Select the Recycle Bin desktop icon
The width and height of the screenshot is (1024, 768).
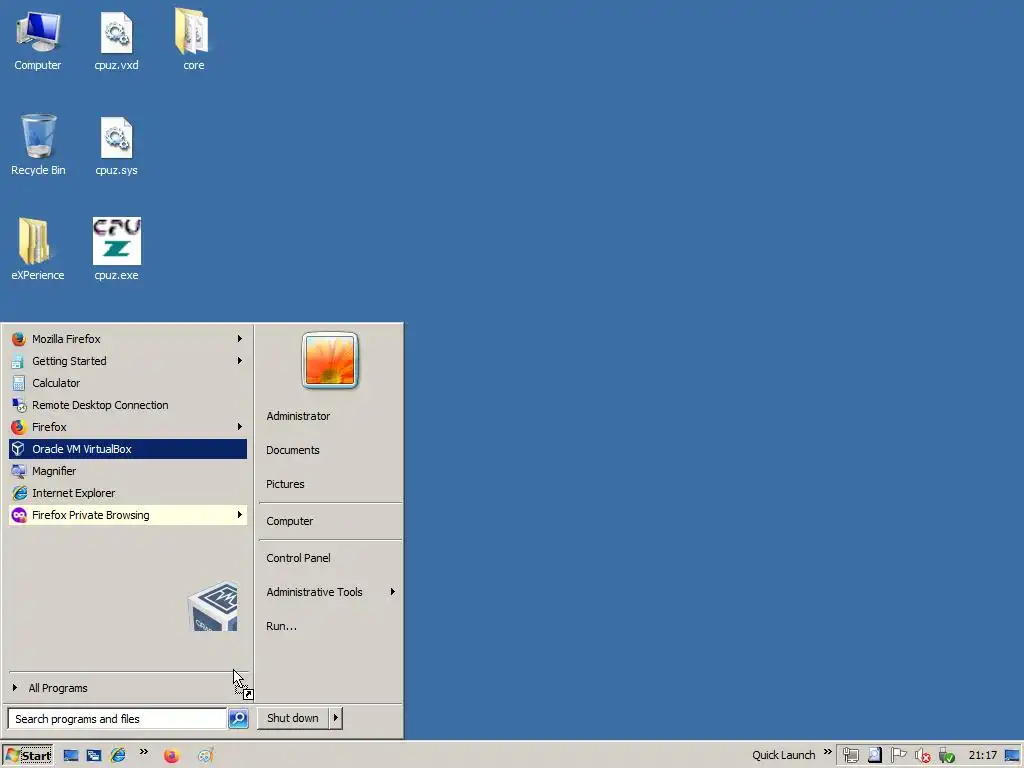coord(38,145)
